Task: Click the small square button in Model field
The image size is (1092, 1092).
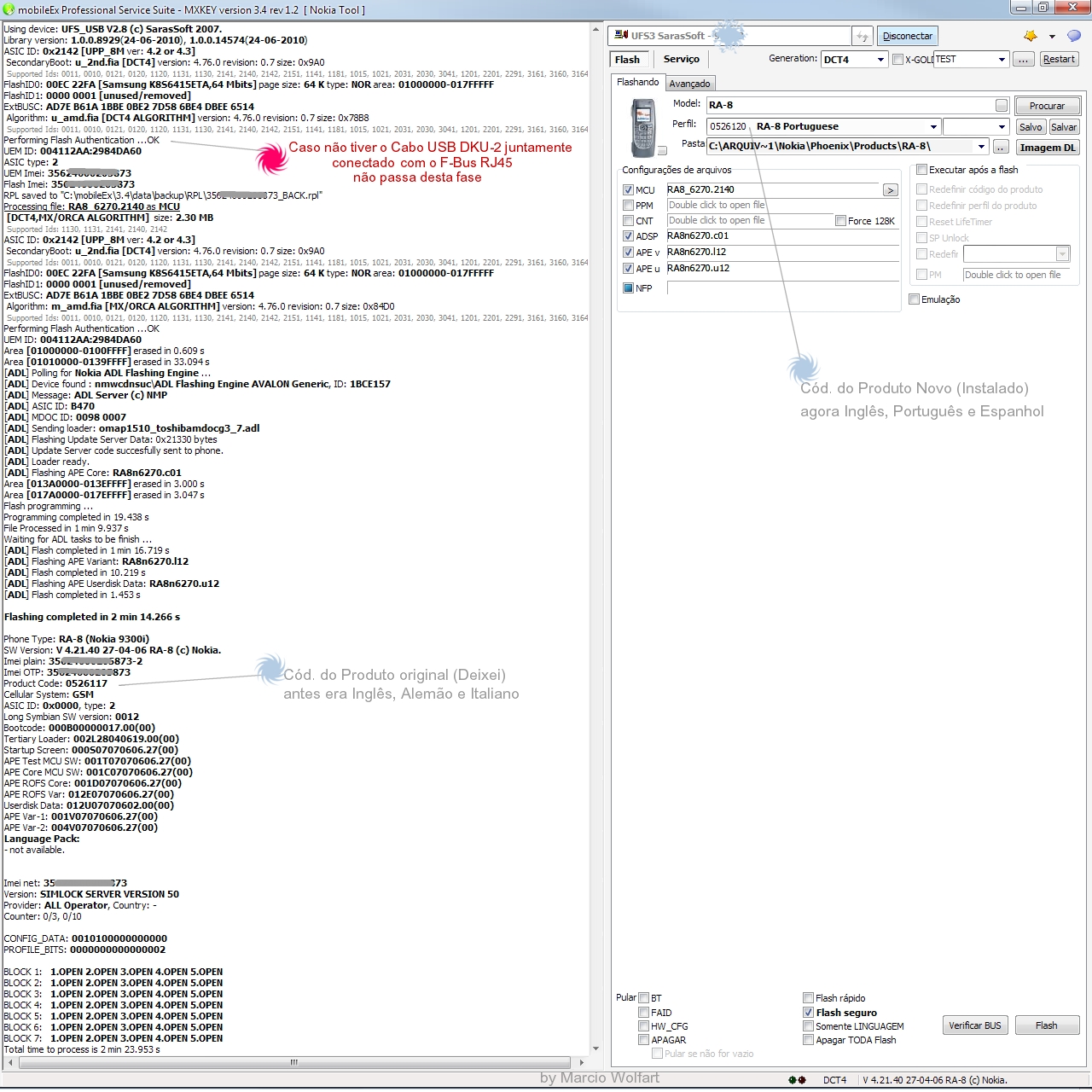Action: [x=1002, y=105]
